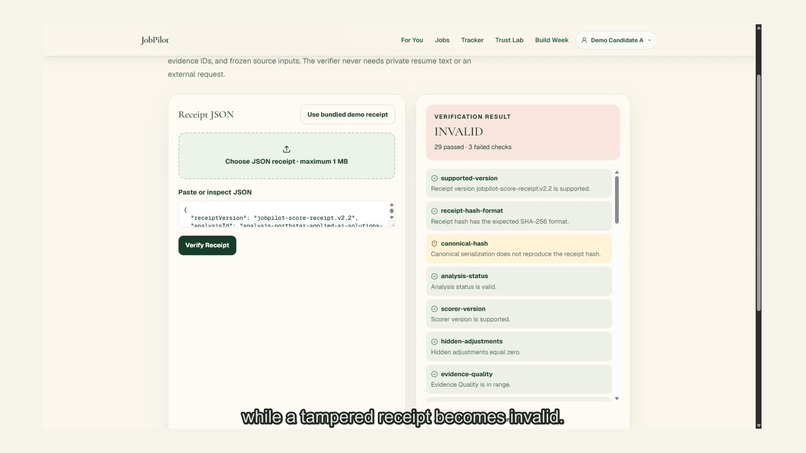Click the JSON textarea scroll up arrow

[x=392, y=205]
